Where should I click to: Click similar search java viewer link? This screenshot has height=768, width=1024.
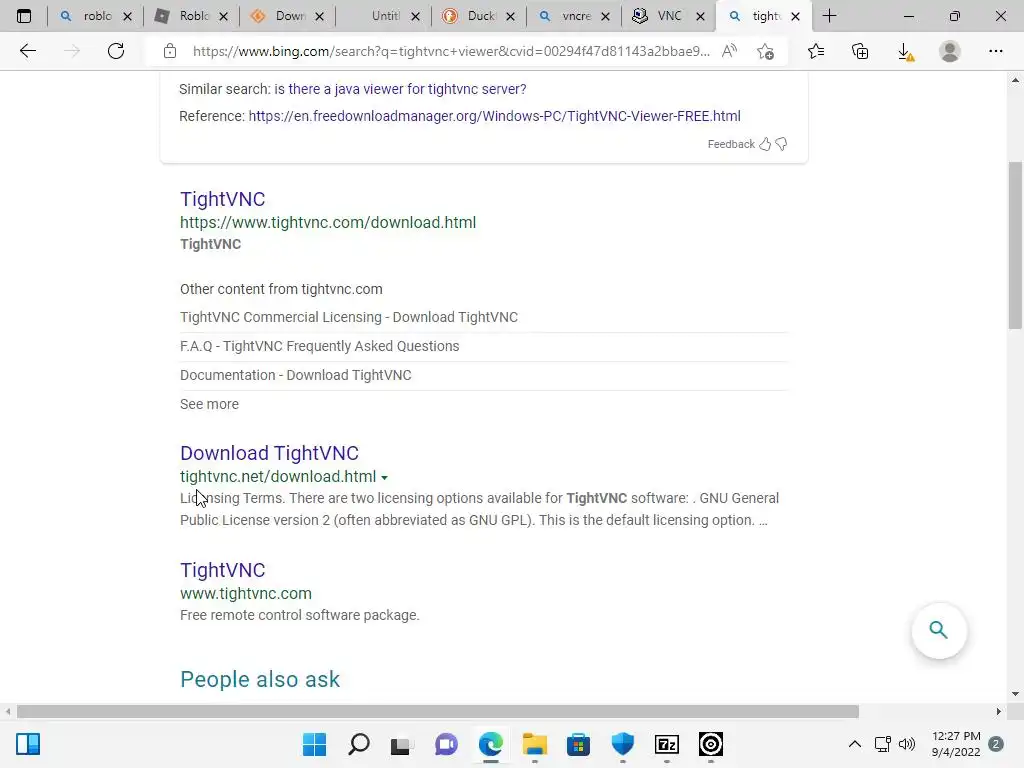pyautogui.click(x=400, y=89)
